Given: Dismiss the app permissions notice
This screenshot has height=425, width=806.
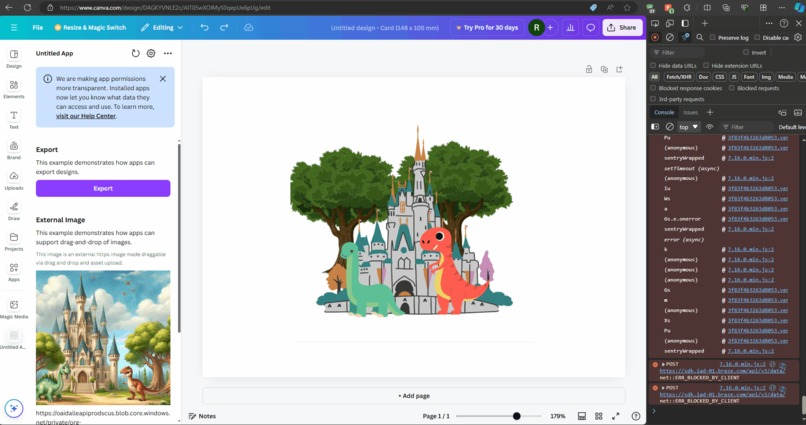Looking at the screenshot, I should point(163,79).
